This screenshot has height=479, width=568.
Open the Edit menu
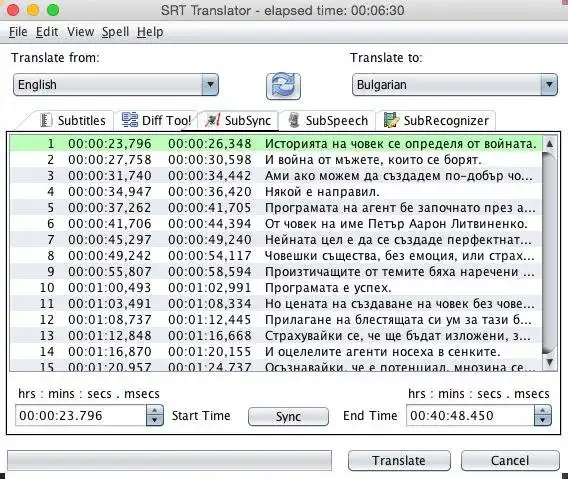(47, 32)
